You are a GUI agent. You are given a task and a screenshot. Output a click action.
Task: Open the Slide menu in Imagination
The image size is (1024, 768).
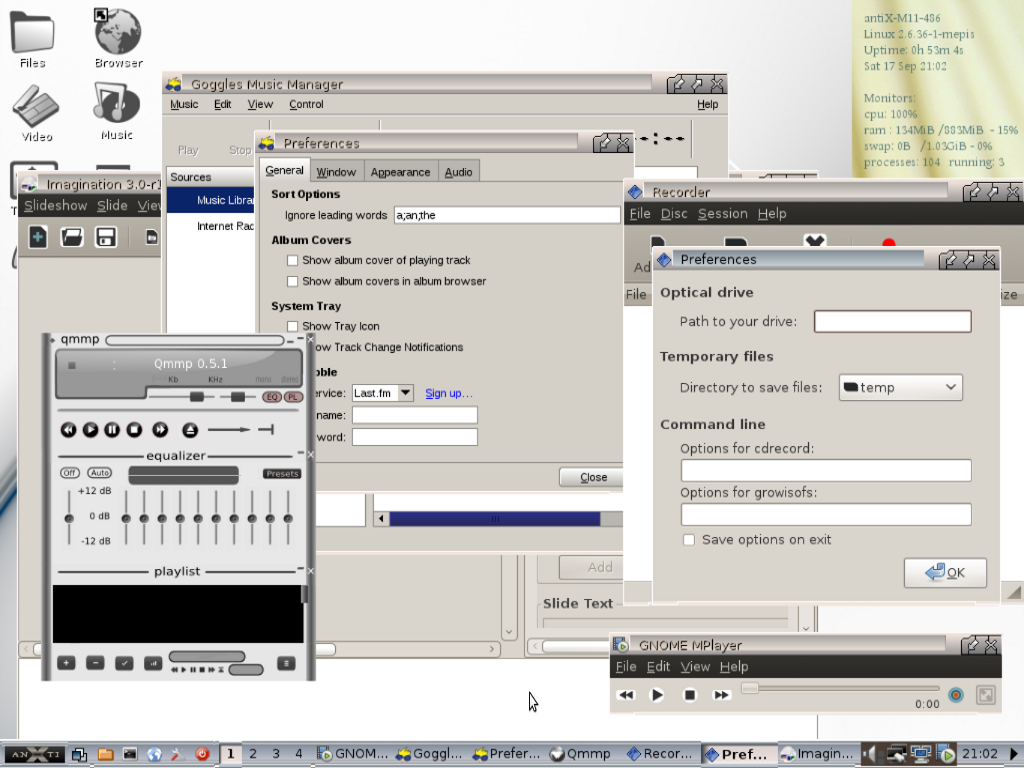click(112, 206)
